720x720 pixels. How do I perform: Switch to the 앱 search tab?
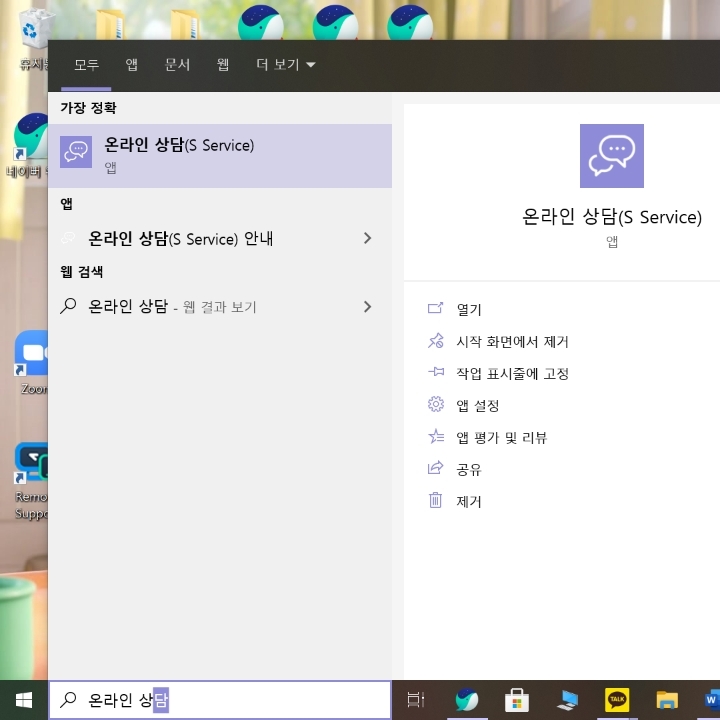point(132,65)
